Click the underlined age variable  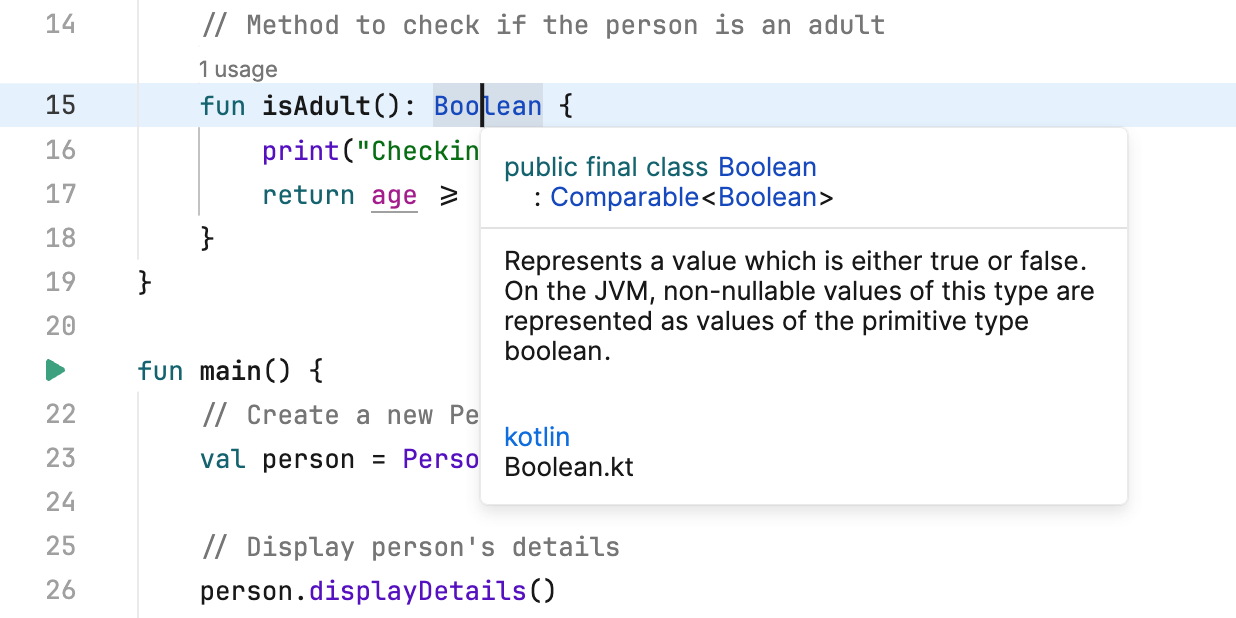click(394, 195)
